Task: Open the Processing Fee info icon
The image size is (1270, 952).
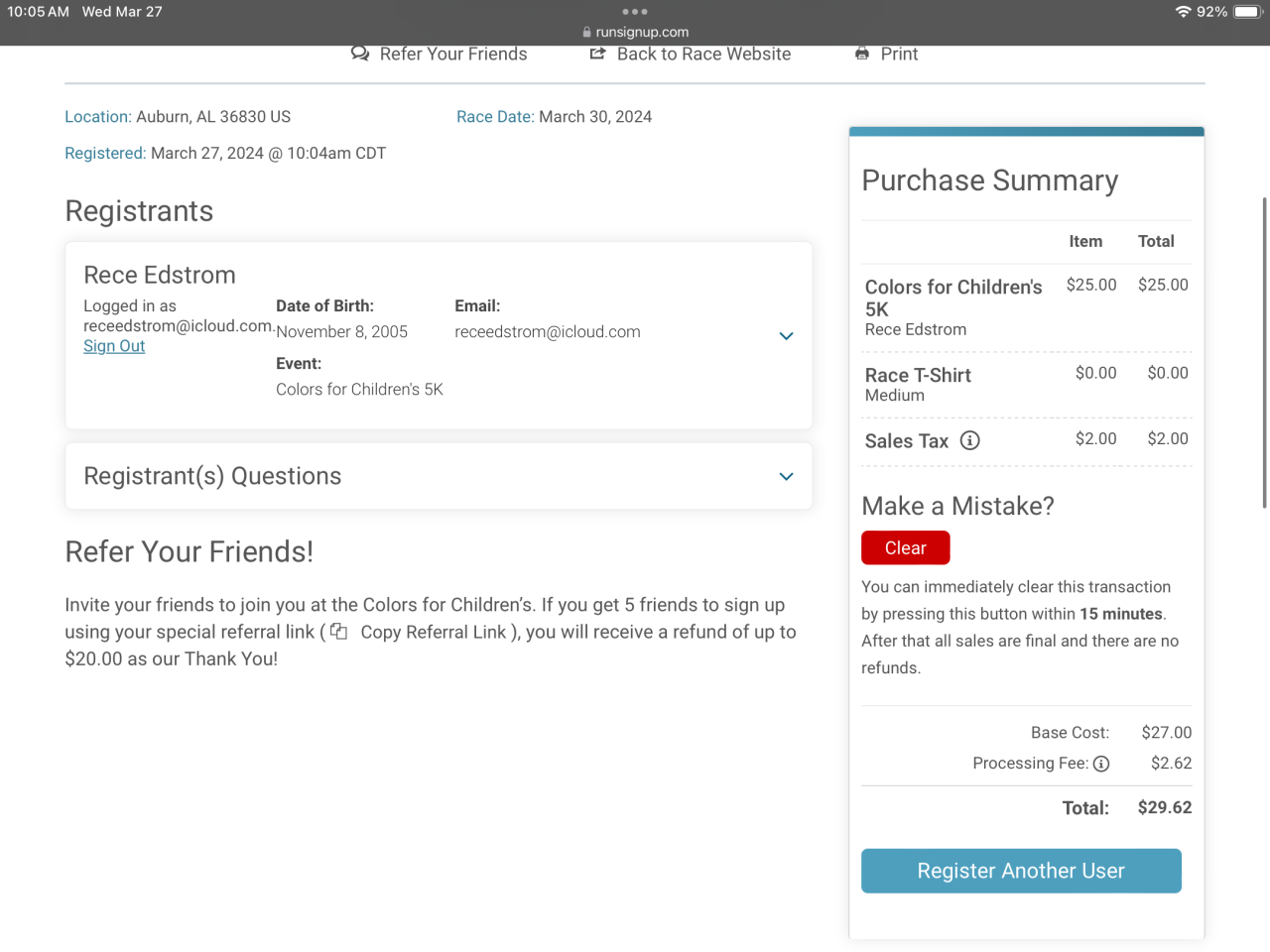Action: tap(1101, 764)
